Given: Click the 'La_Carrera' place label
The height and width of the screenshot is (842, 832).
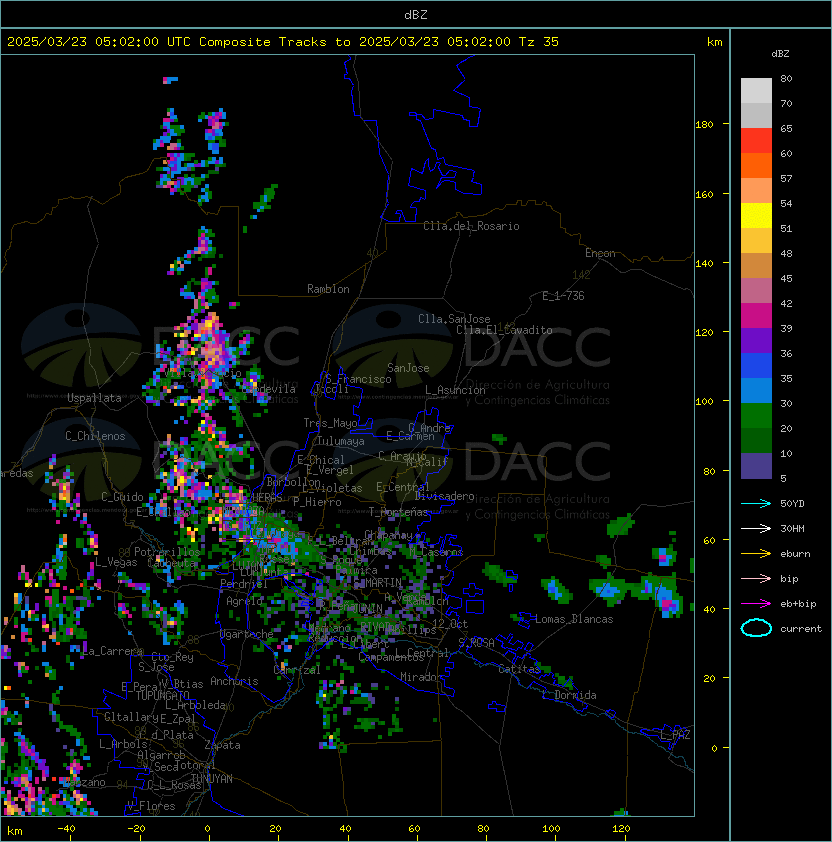Looking at the screenshot, I should 113,651.
